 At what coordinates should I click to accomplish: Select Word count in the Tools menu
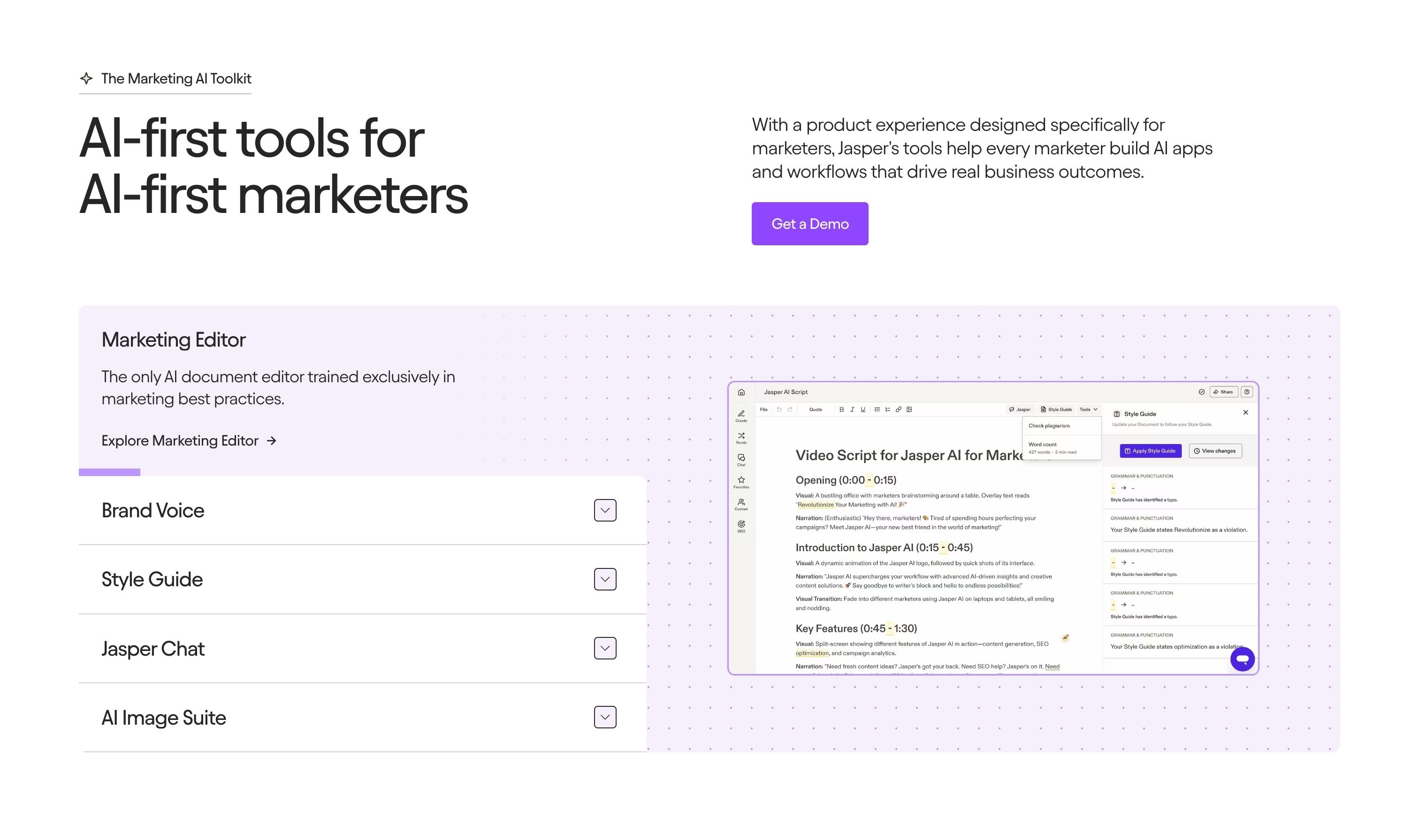tap(1062, 448)
